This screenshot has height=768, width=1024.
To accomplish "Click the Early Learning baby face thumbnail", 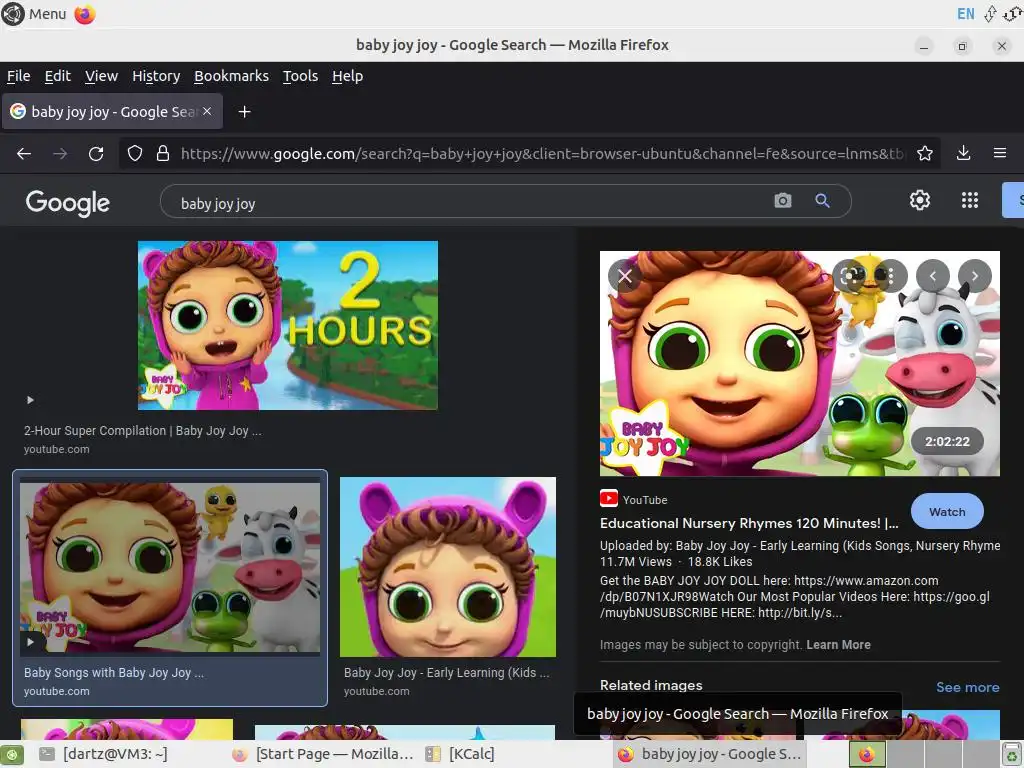I will click(448, 567).
